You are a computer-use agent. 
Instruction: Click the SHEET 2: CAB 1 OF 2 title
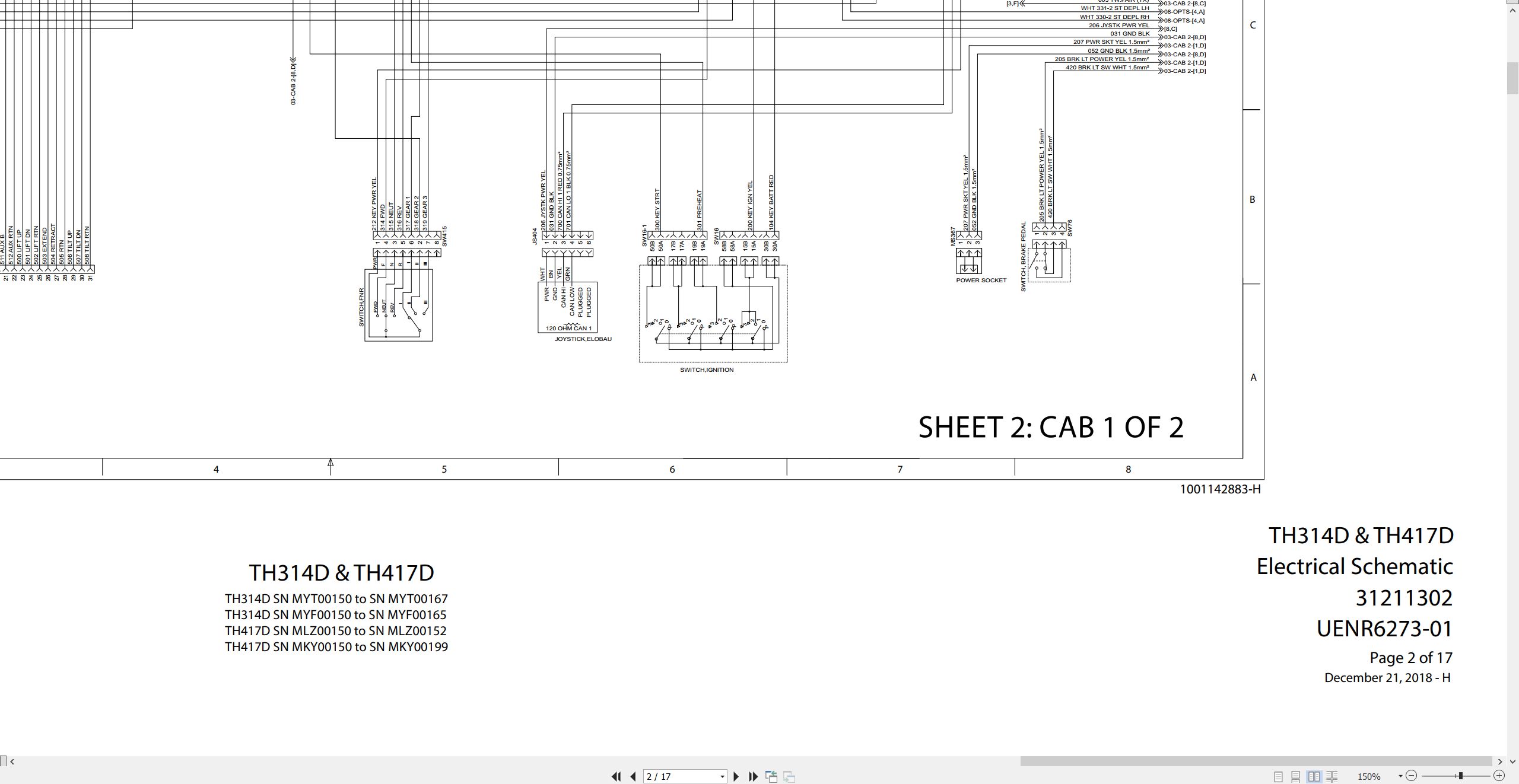coord(1051,427)
